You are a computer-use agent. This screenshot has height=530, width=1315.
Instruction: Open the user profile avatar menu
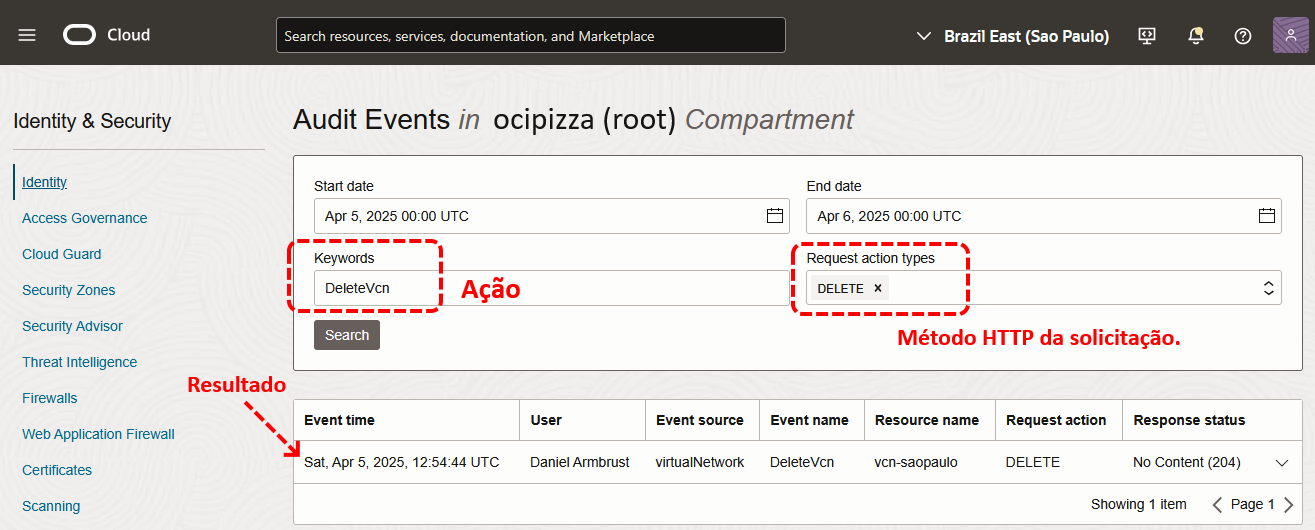click(x=1291, y=35)
